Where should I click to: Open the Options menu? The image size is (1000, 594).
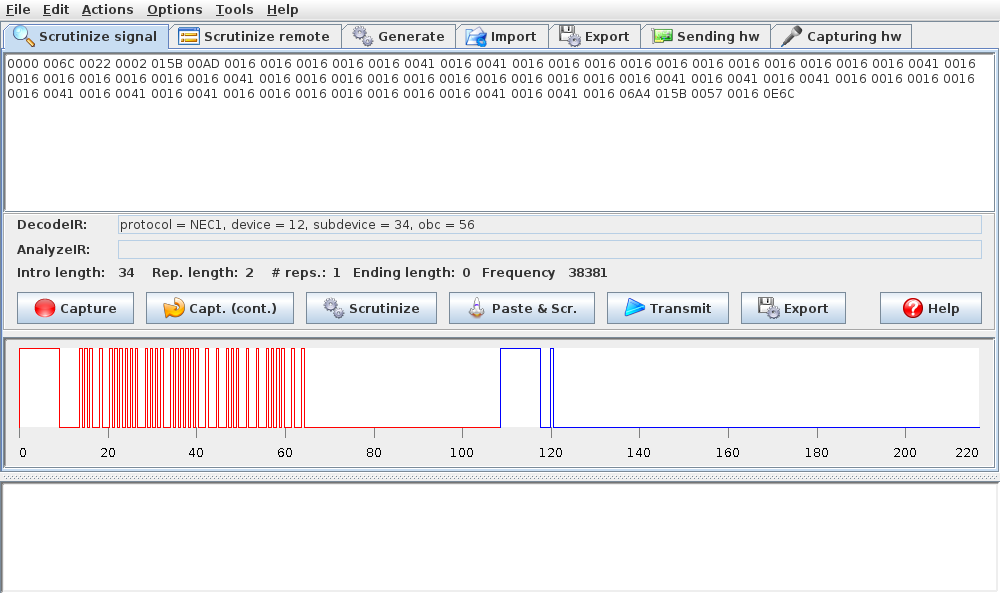174,9
